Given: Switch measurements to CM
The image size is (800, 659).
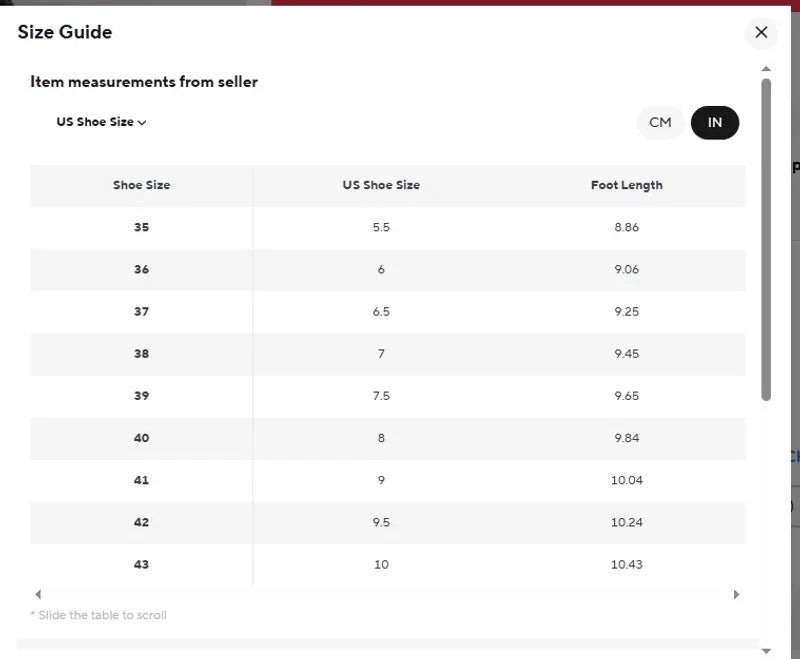Looking at the screenshot, I should pyautogui.click(x=660, y=122).
